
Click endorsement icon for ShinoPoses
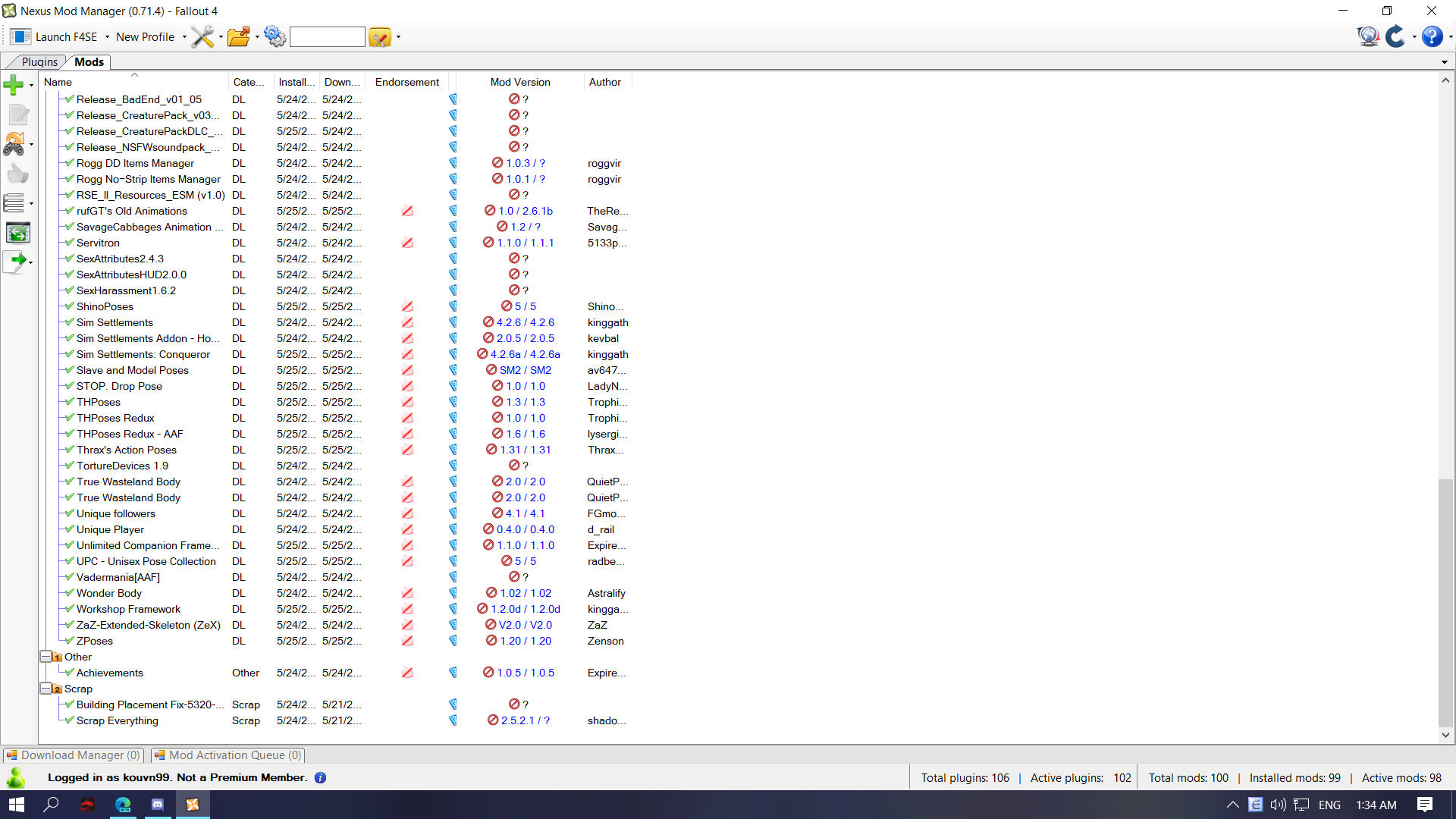407,306
